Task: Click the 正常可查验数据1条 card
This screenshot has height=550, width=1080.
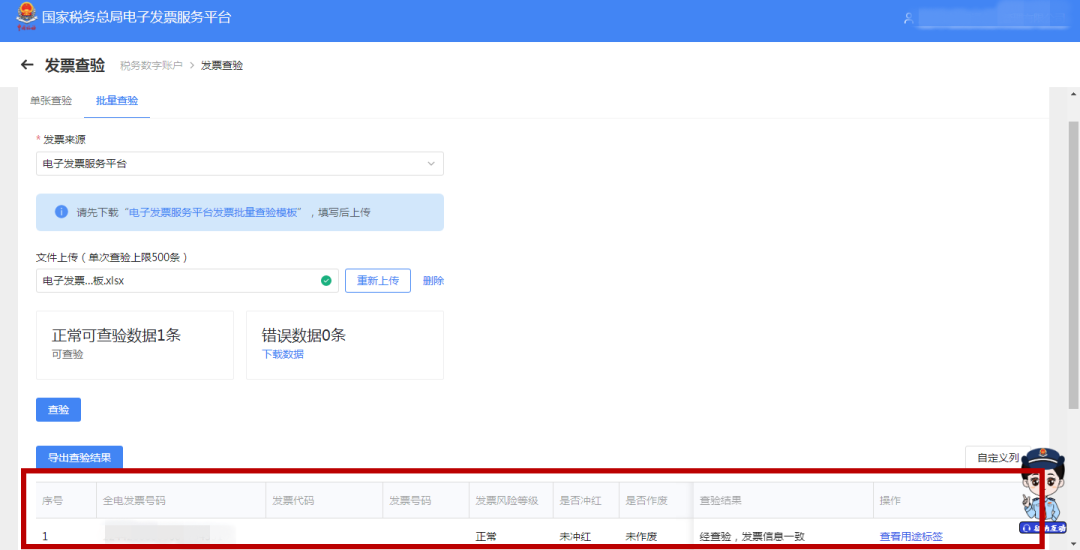Action: [x=135, y=345]
